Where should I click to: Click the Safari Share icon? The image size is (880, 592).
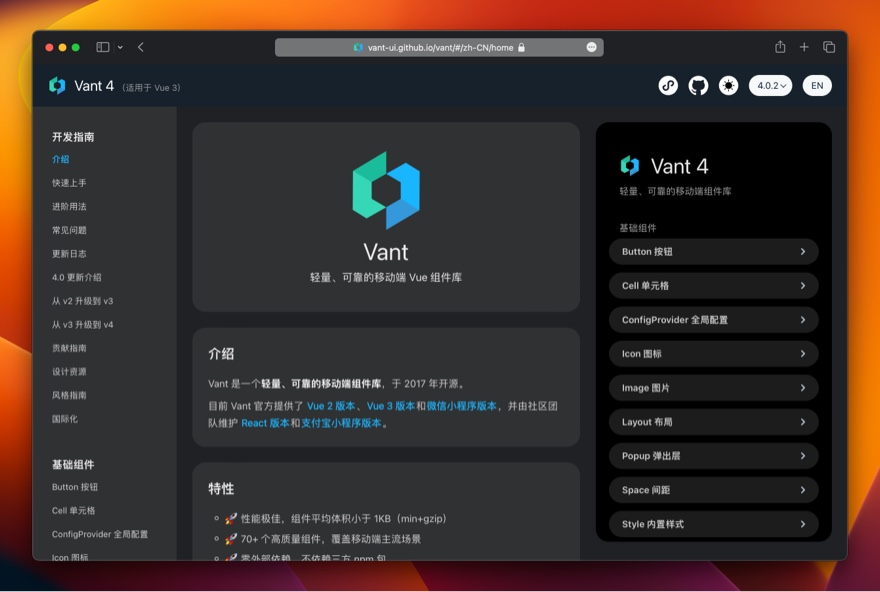780,47
